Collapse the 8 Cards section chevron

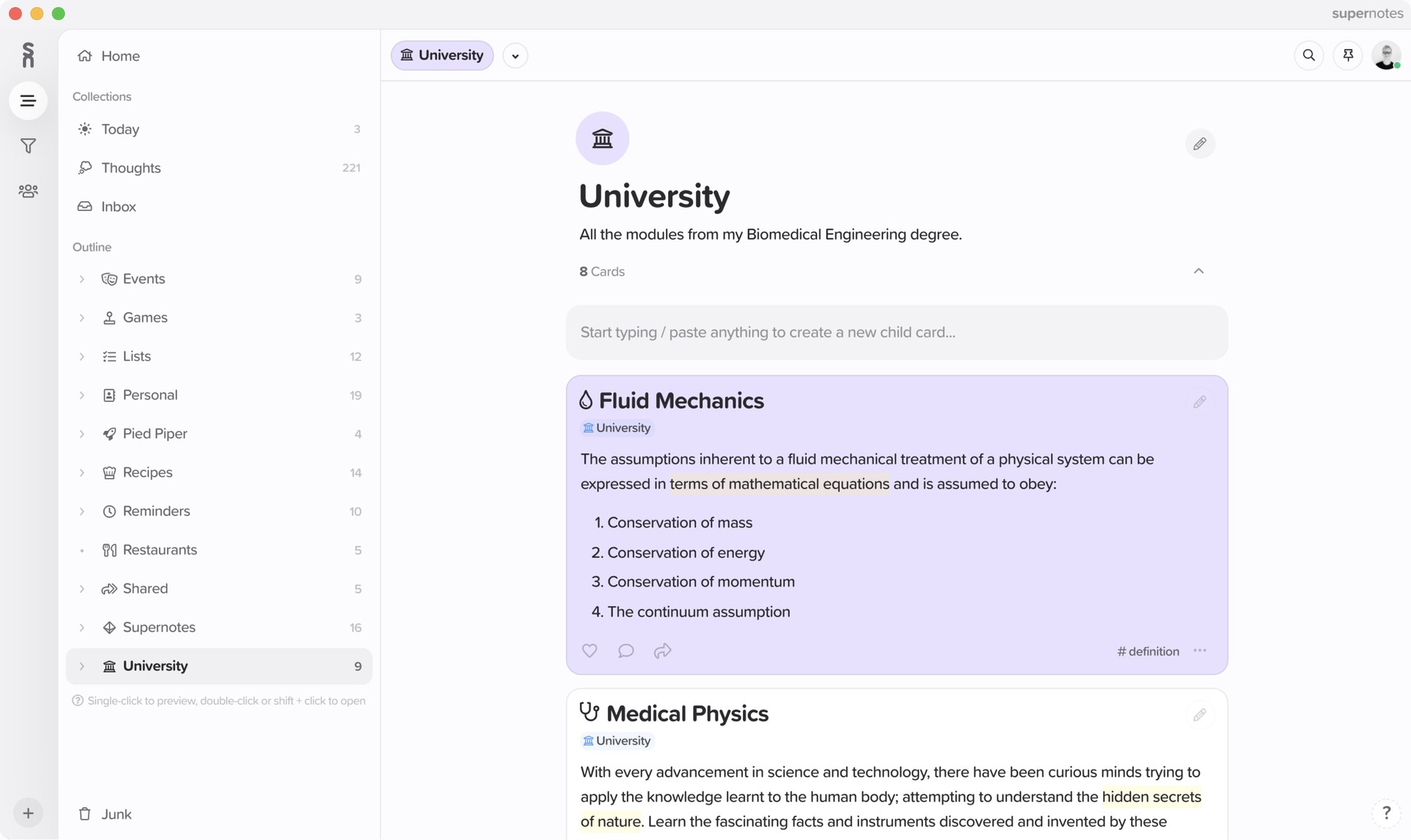pos(1199,271)
